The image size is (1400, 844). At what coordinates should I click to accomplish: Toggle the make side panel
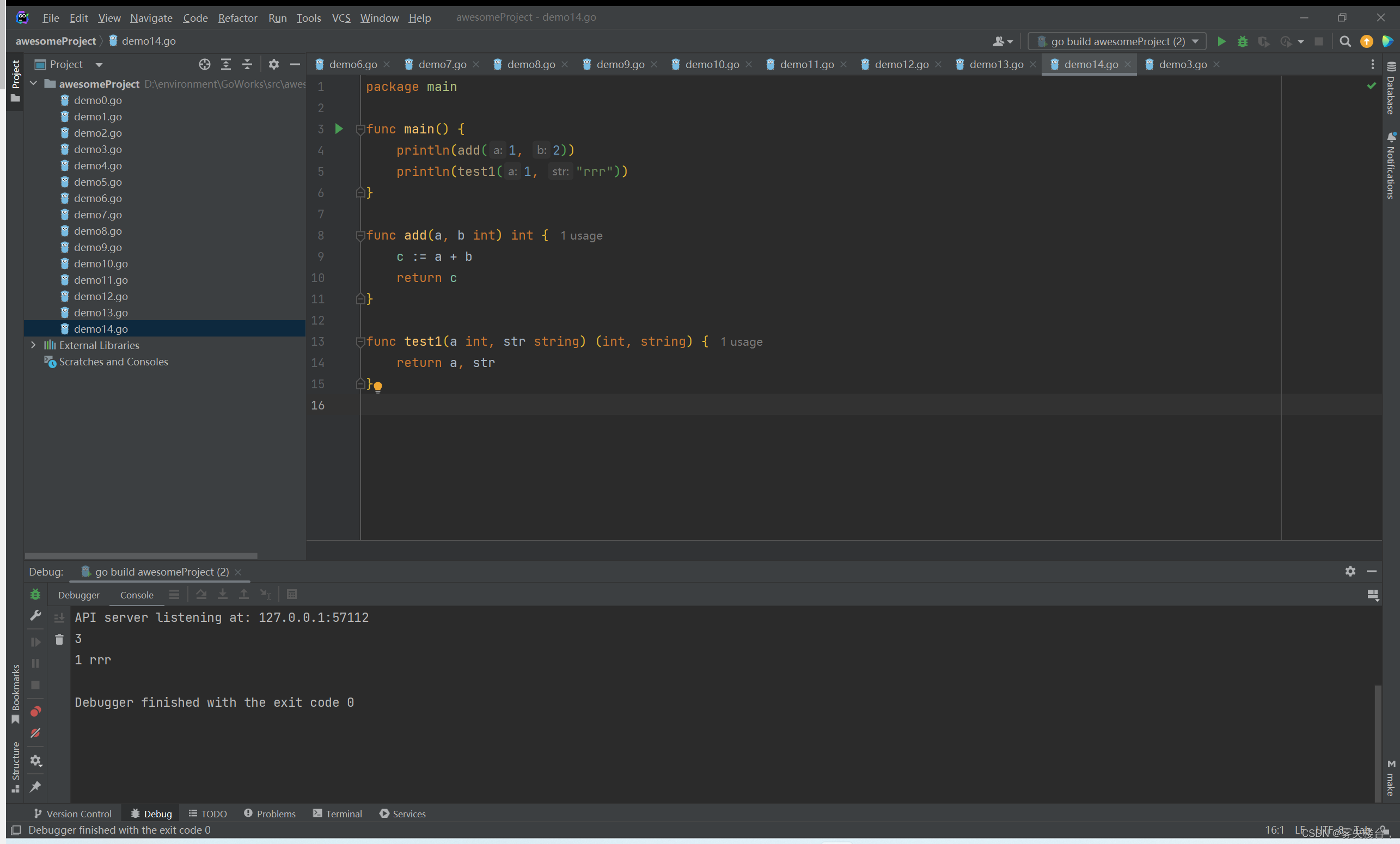click(x=1390, y=778)
